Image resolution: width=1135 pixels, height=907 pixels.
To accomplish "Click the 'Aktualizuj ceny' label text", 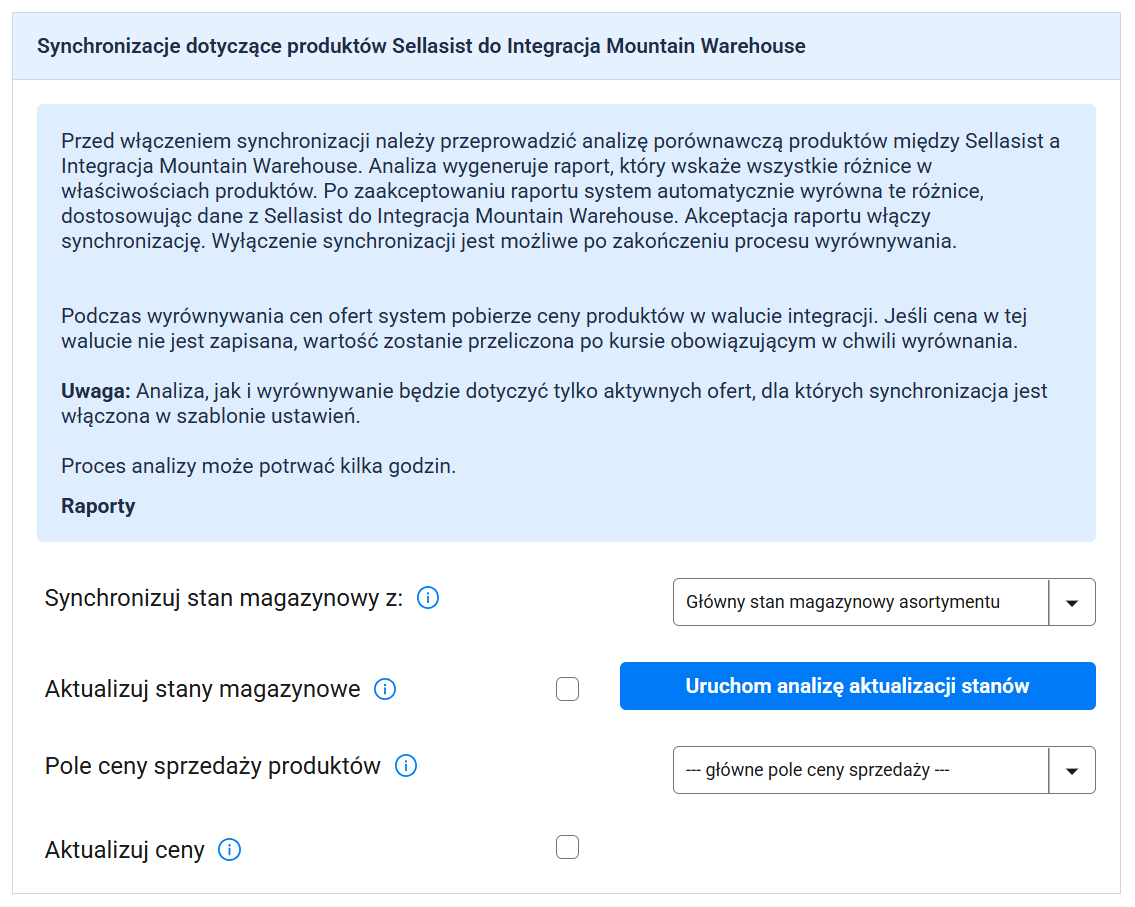I will [125, 850].
